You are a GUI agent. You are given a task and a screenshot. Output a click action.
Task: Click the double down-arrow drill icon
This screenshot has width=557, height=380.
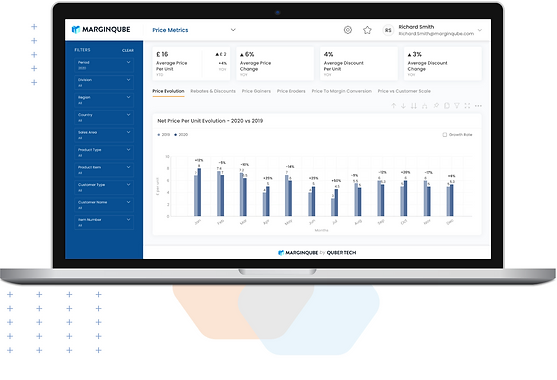(413, 106)
